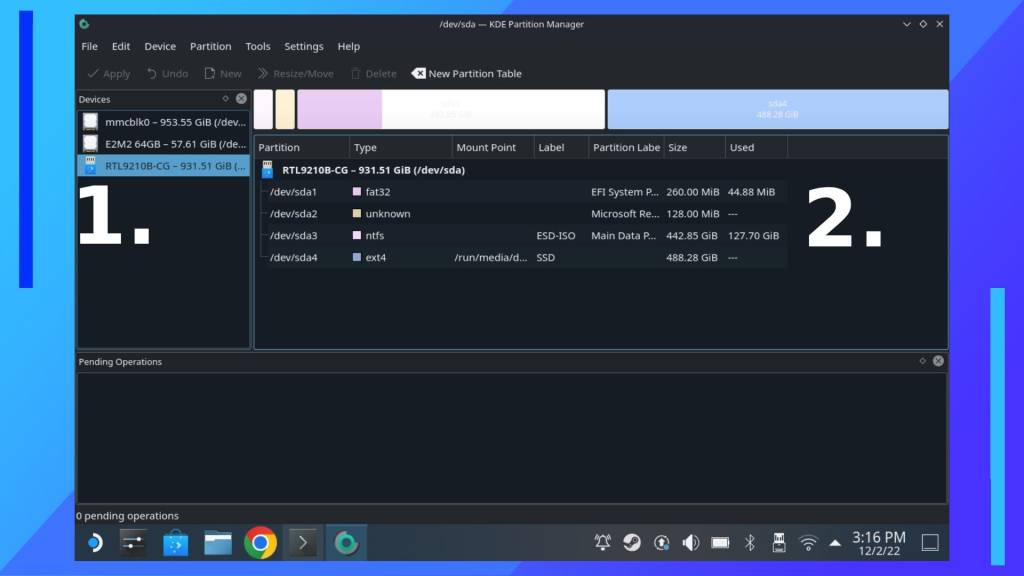
Task: Sort by the Mount Point column header
Action: click(x=493, y=148)
